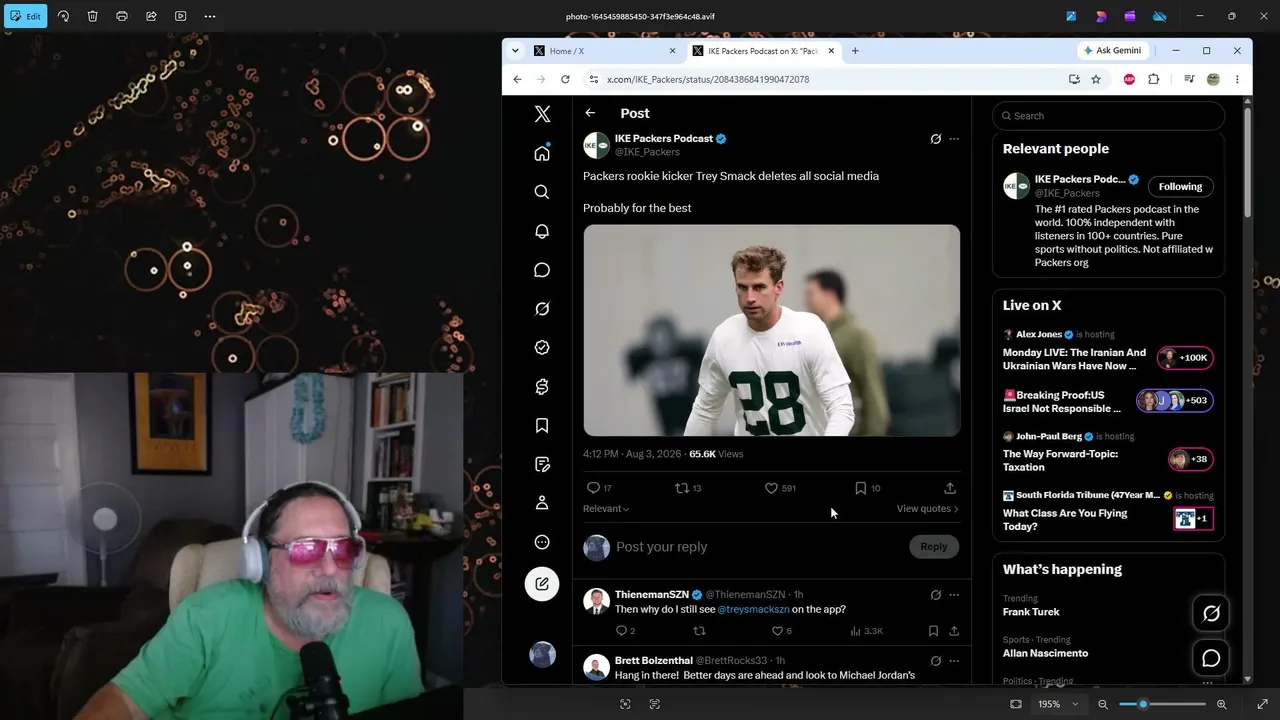Open more options on ThienemanSZN reply
The height and width of the screenshot is (720, 1280).
click(x=954, y=595)
